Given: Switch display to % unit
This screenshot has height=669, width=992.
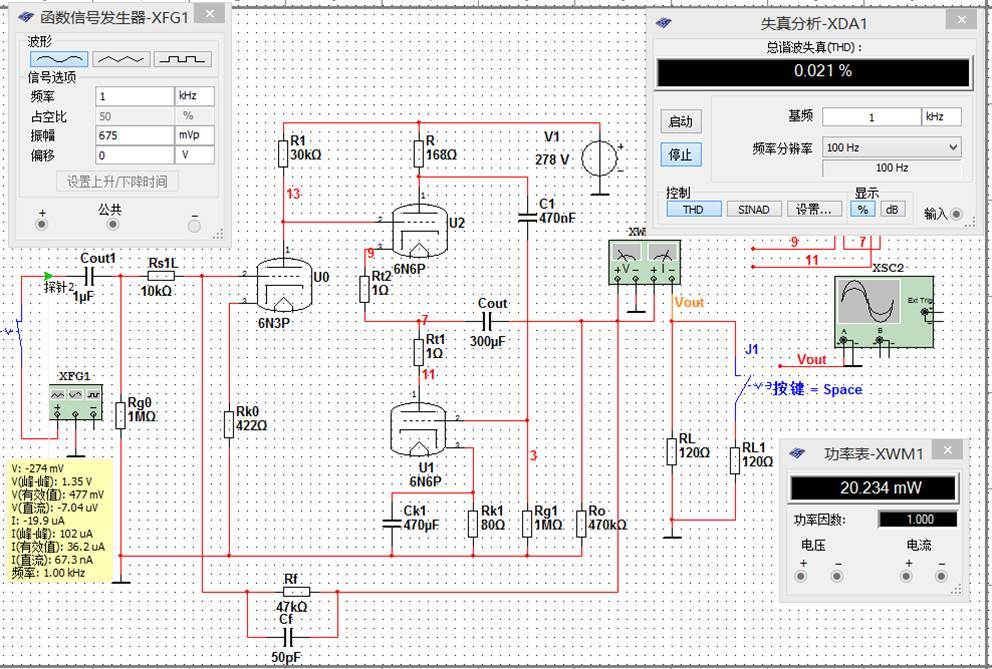Looking at the screenshot, I should pos(863,209).
